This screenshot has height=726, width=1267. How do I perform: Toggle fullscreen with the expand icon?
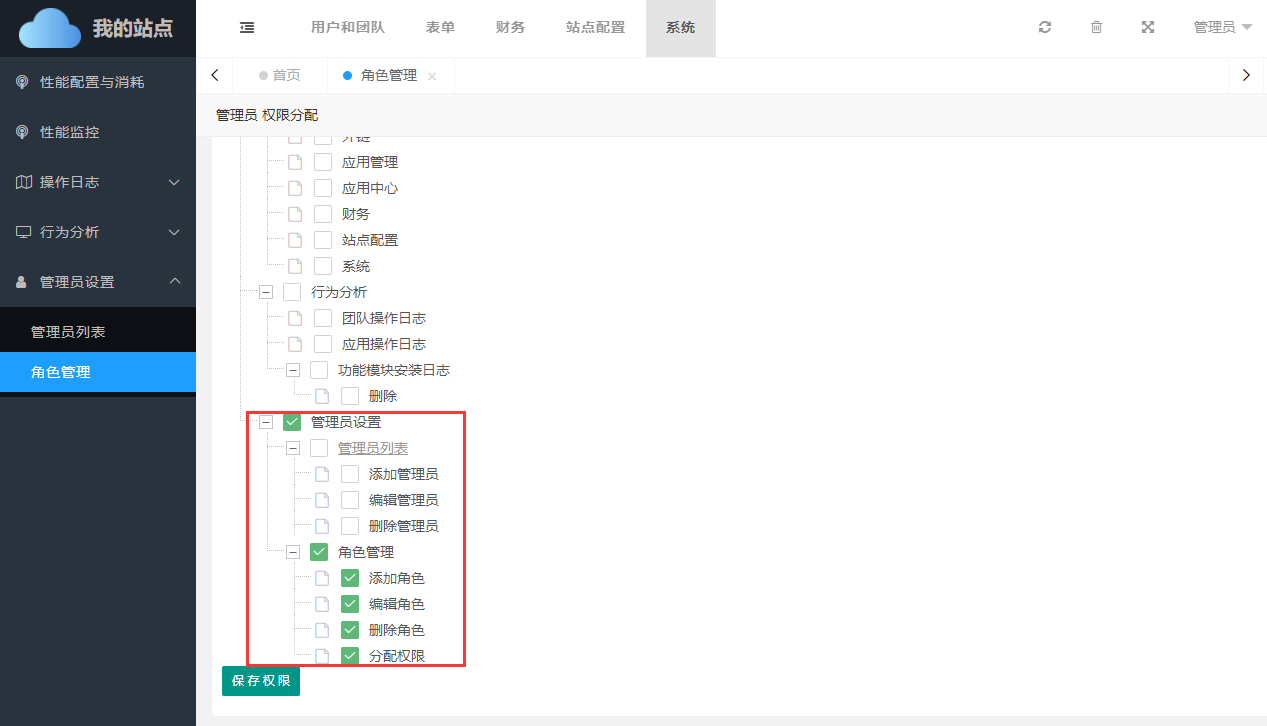1148,28
